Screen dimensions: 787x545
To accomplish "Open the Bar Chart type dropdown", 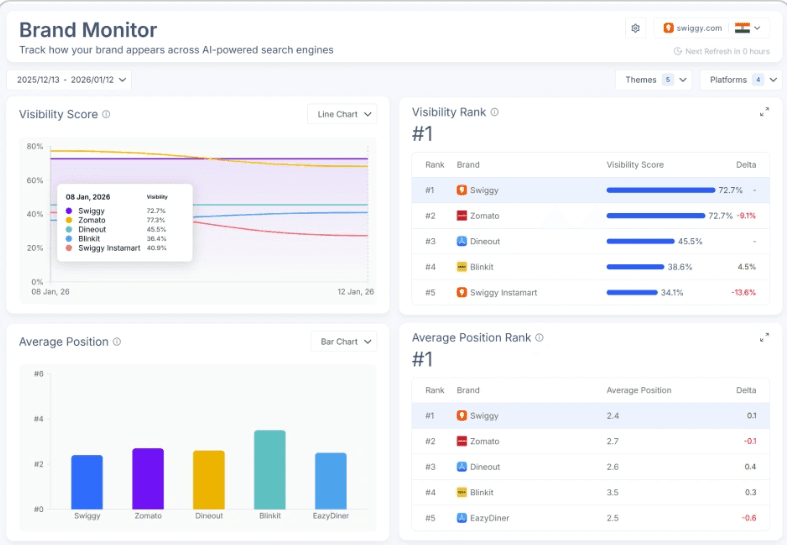I will (x=344, y=342).
